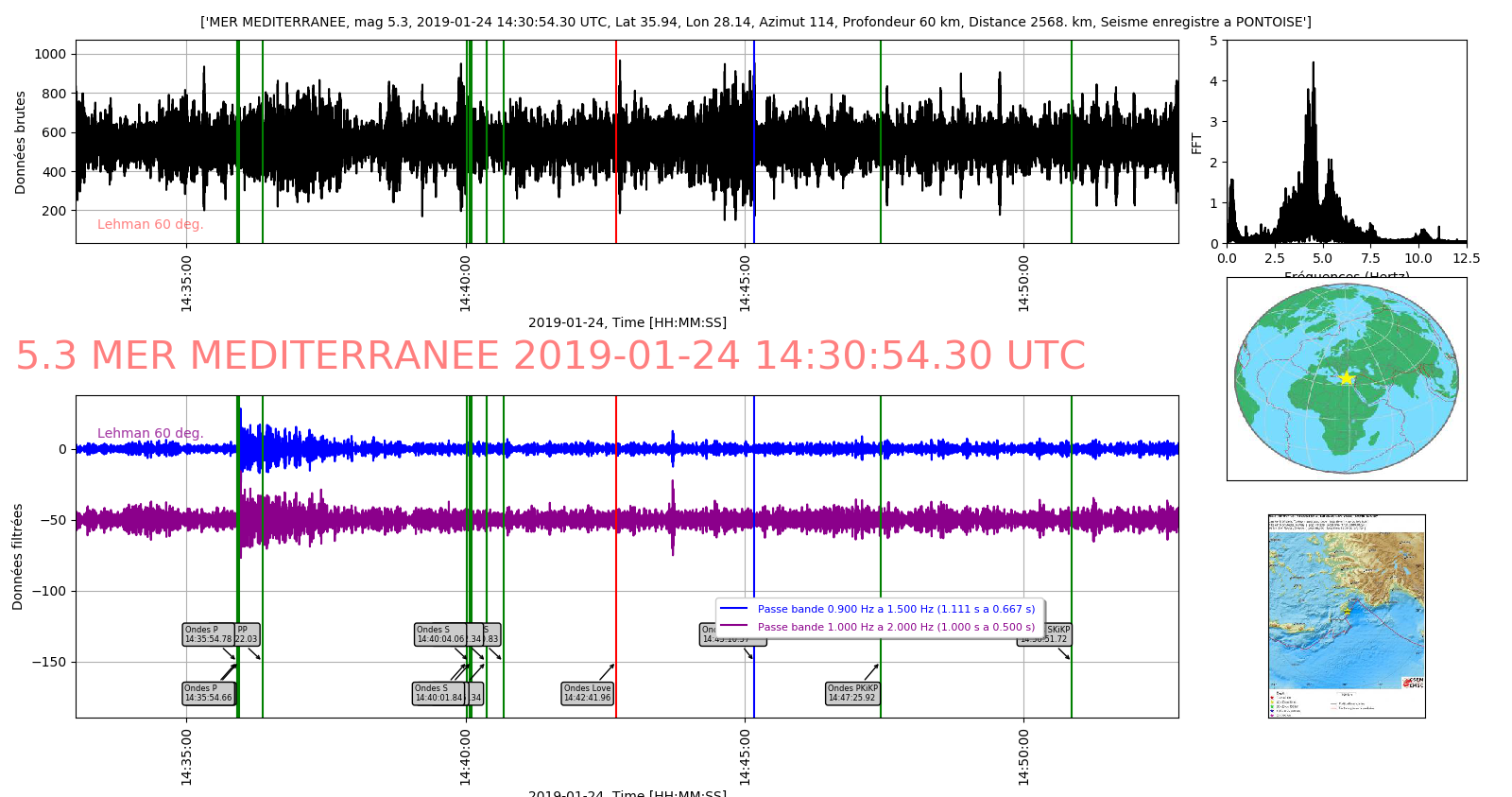
Task: Click the 'Ondes P 14:35:54.66' label box
Action: tap(208, 693)
